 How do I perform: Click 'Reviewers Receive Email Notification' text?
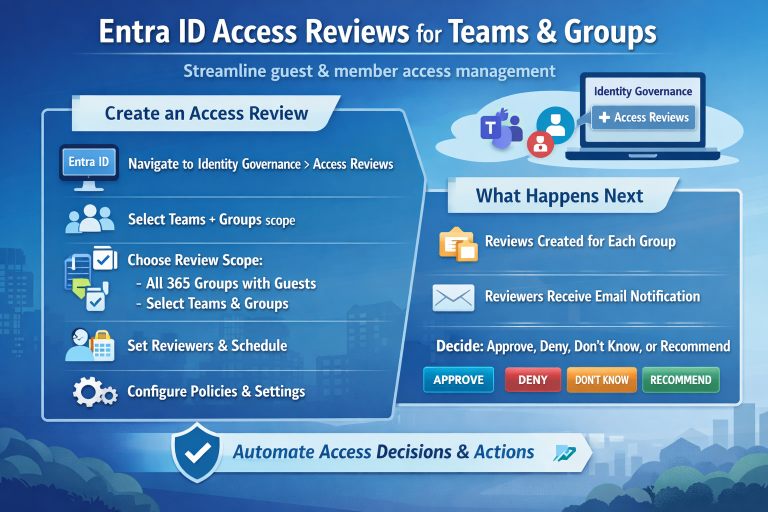593,296
